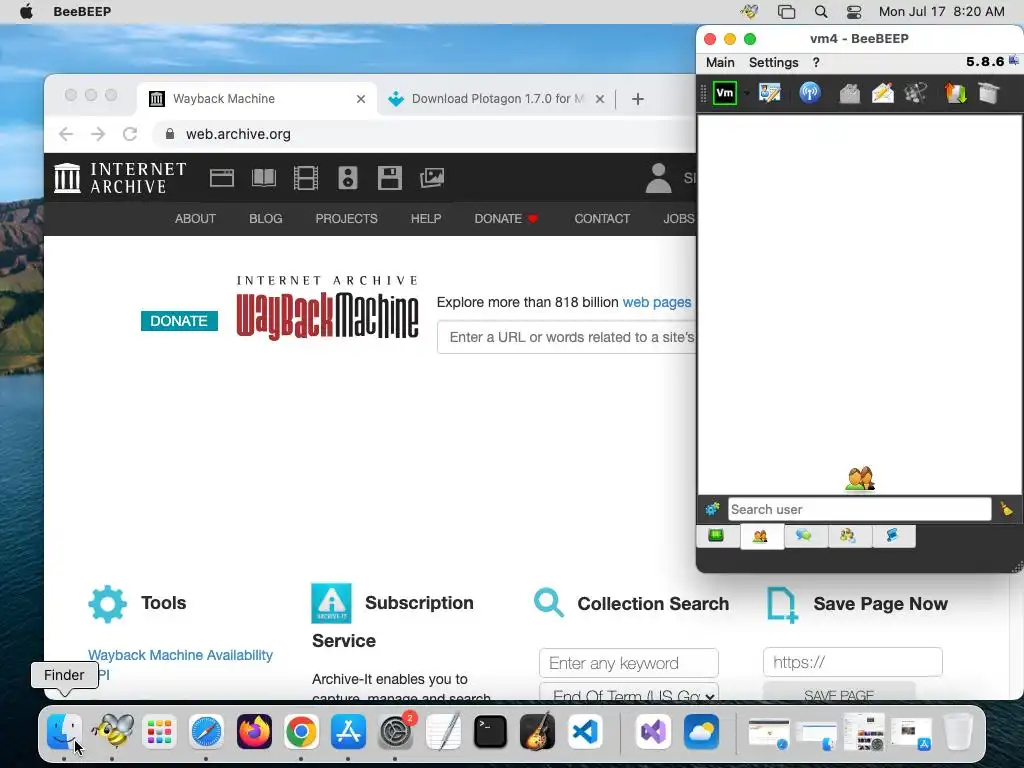Click the Enter any keyword collection search field

point(629,663)
